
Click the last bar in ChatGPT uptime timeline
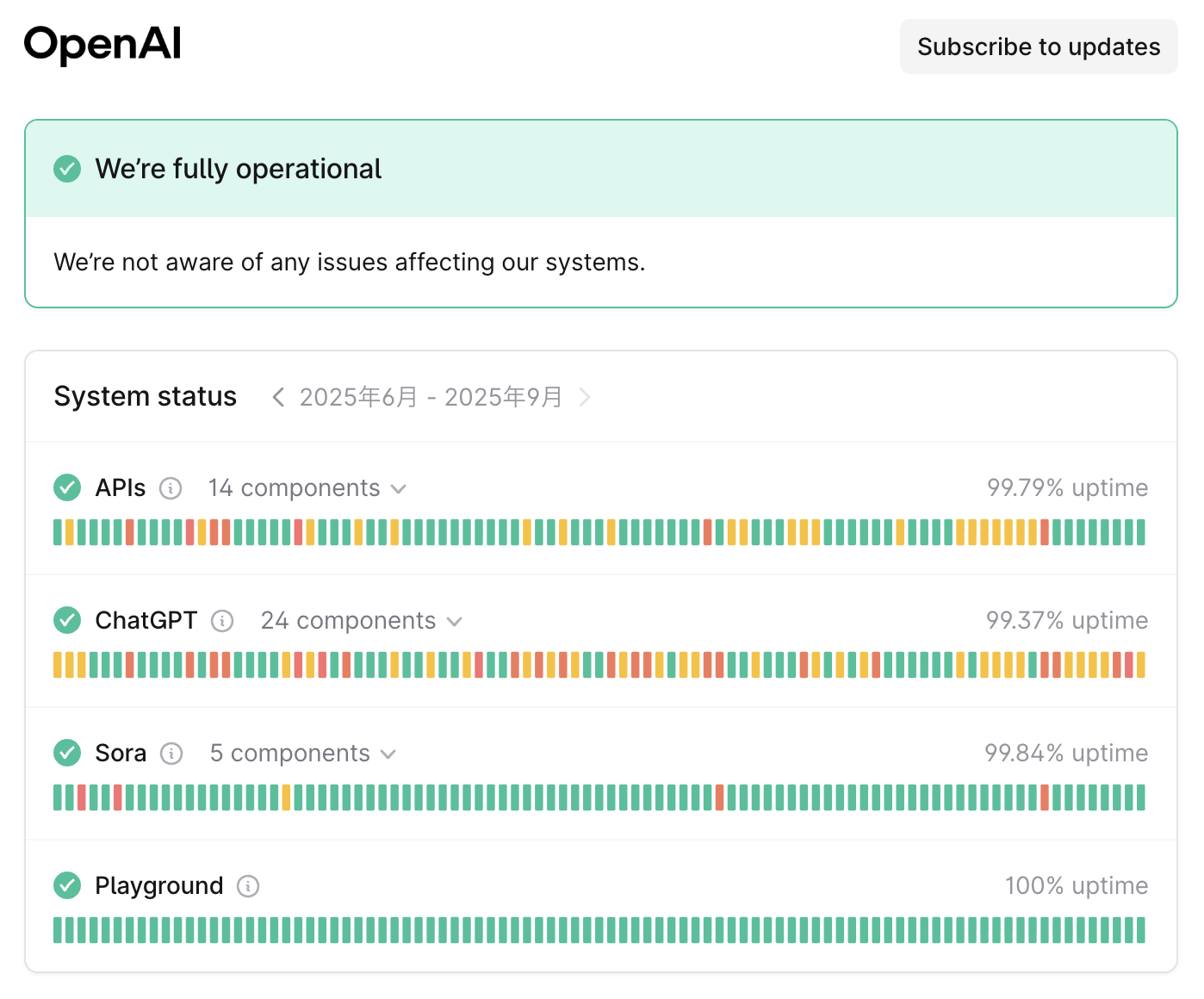1141,665
